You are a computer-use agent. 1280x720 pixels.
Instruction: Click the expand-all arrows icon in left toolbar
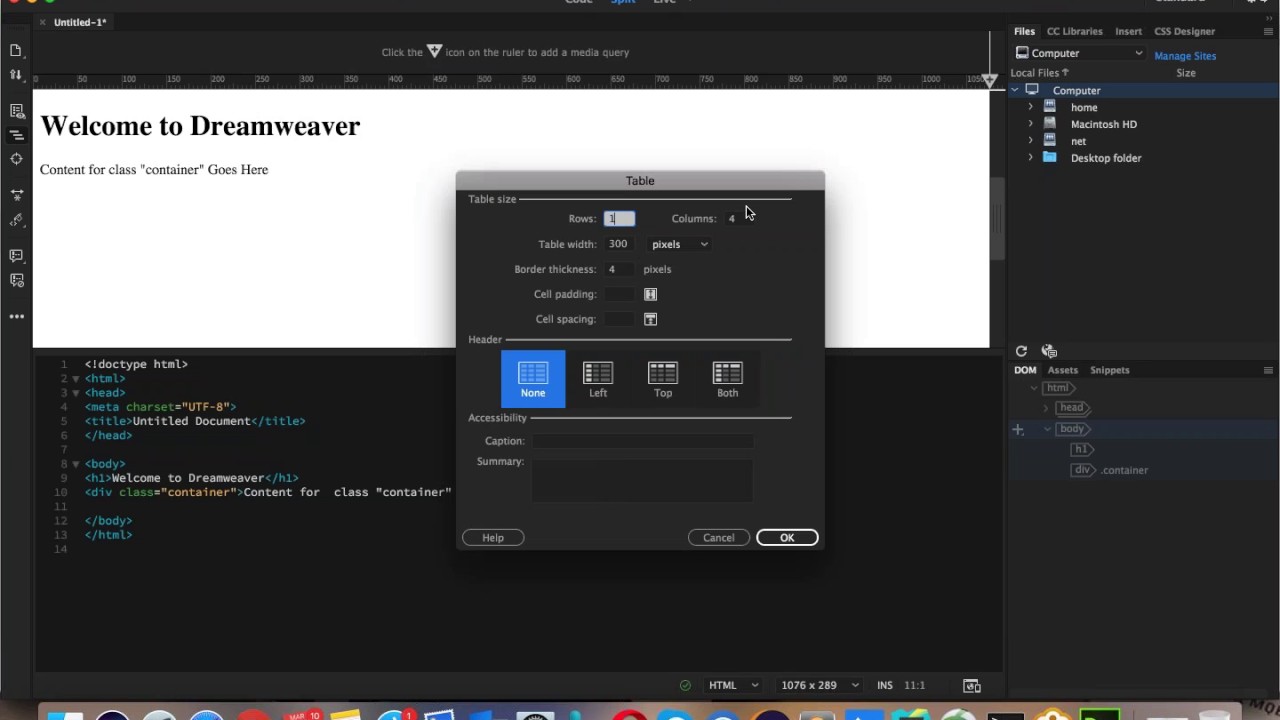point(16,195)
